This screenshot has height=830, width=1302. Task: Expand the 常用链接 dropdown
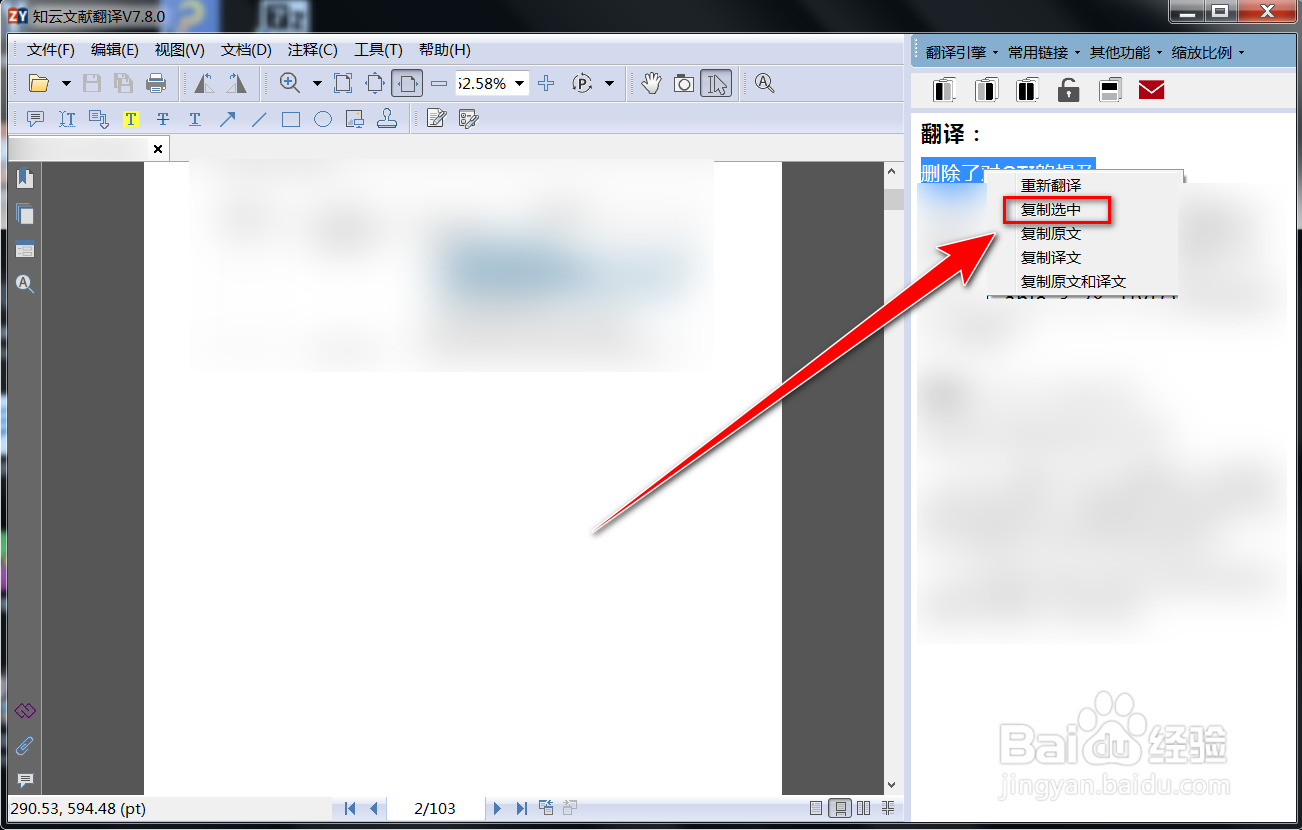click(1044, 52)
